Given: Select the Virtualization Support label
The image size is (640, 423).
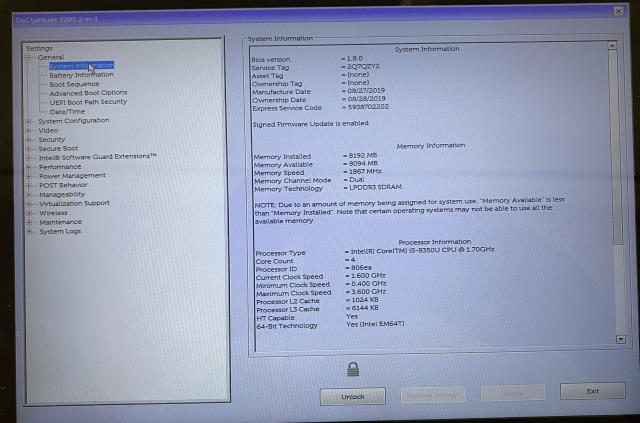Looking at the screenshot, I should (74, 203).
